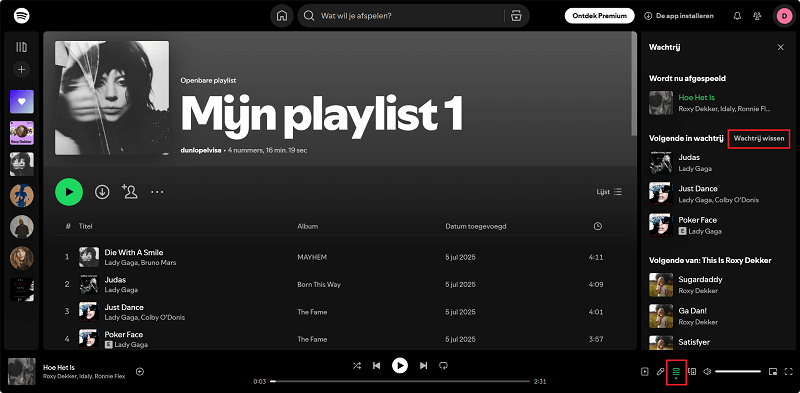The image size is (800, 393).
Task: Click the volume slider
Action: tap(738, 372)
